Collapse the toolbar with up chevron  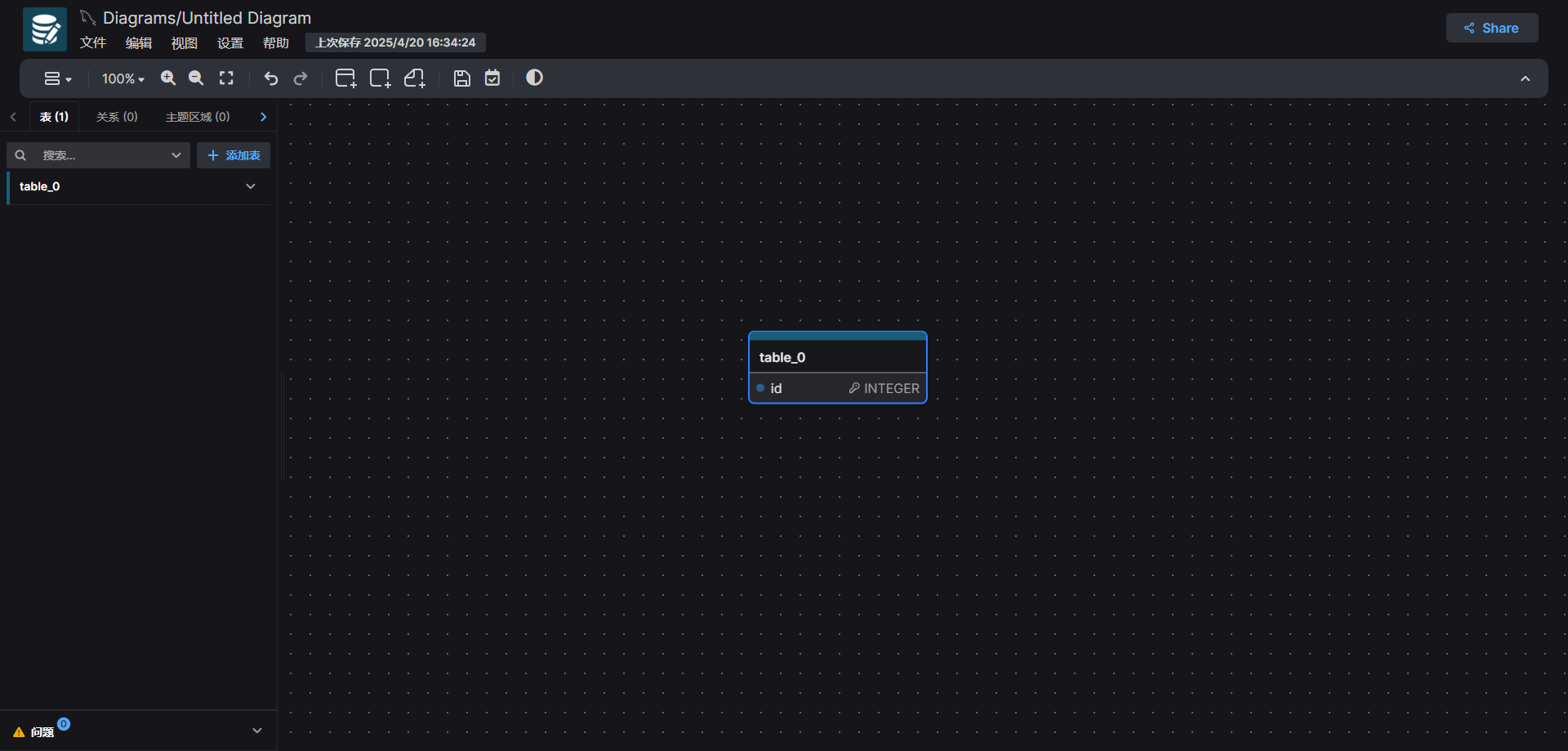click(x=1525, y=79)
